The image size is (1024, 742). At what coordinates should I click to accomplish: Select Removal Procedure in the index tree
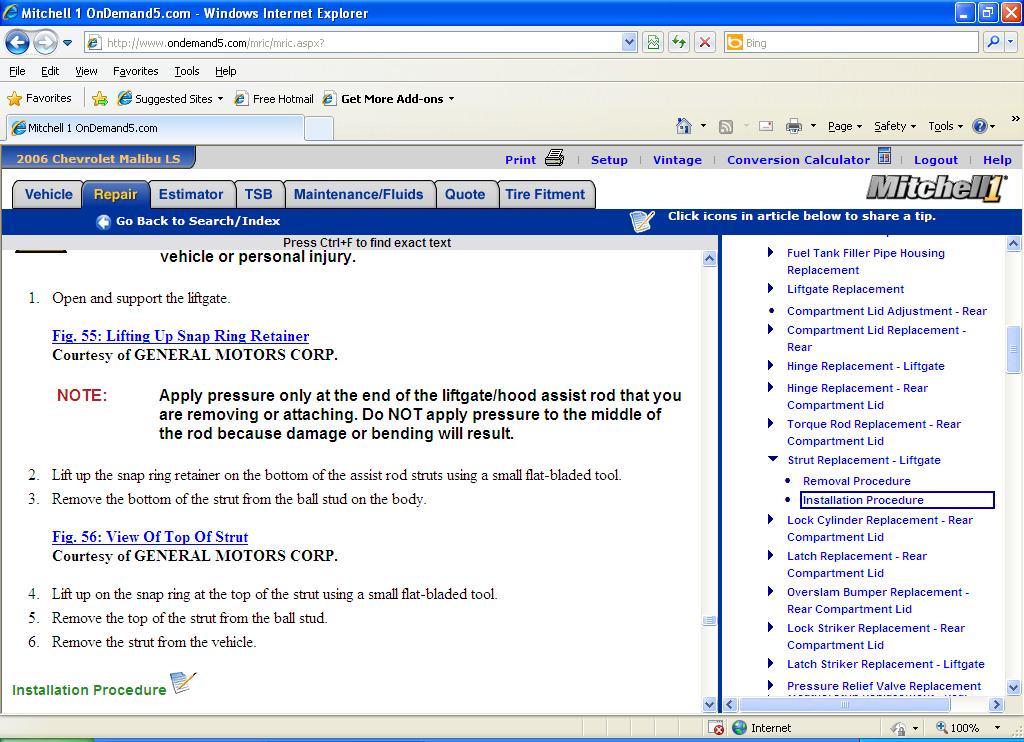tap(856, 481)
